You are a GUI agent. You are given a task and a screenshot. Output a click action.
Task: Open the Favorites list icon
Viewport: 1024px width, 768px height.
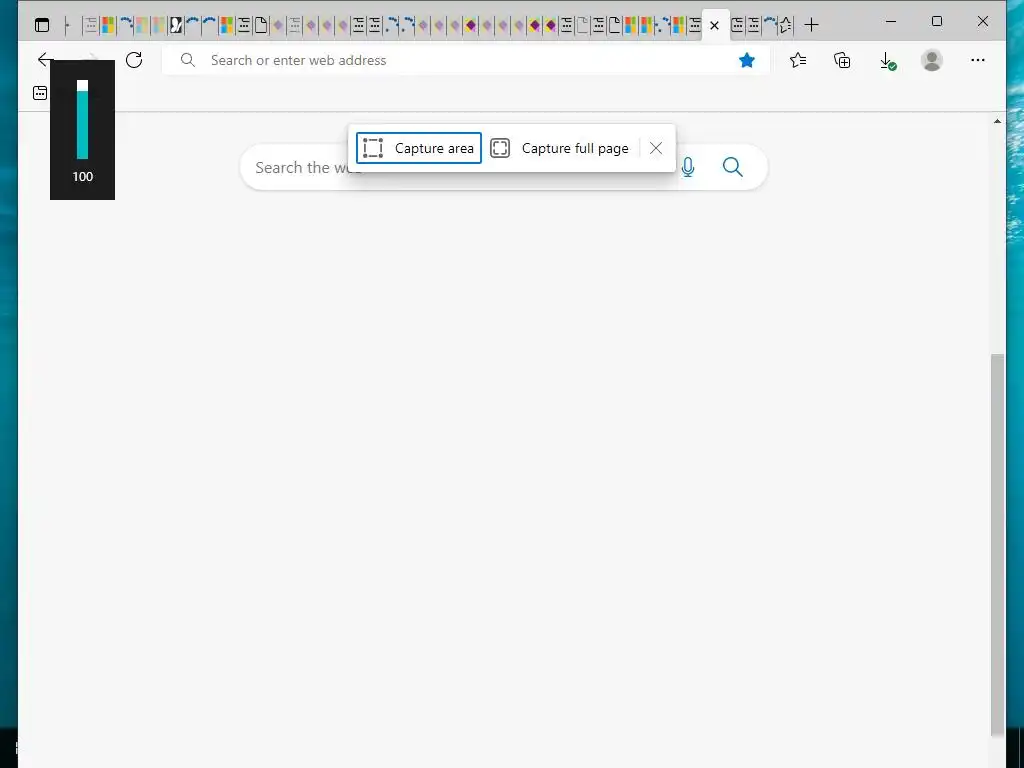coord(797,60)
